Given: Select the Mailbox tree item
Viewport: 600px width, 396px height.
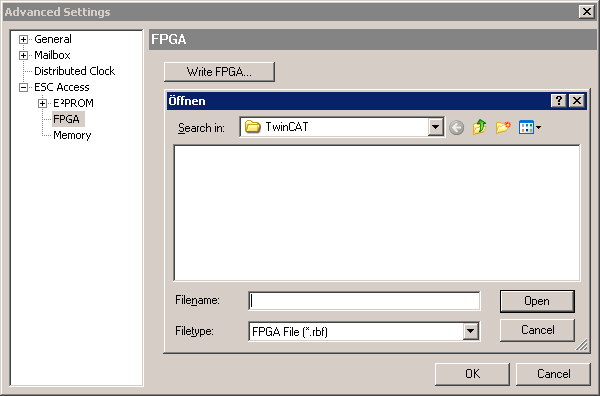Looking at the screenshot, I should pyautogui.click(x=52, y=55).
